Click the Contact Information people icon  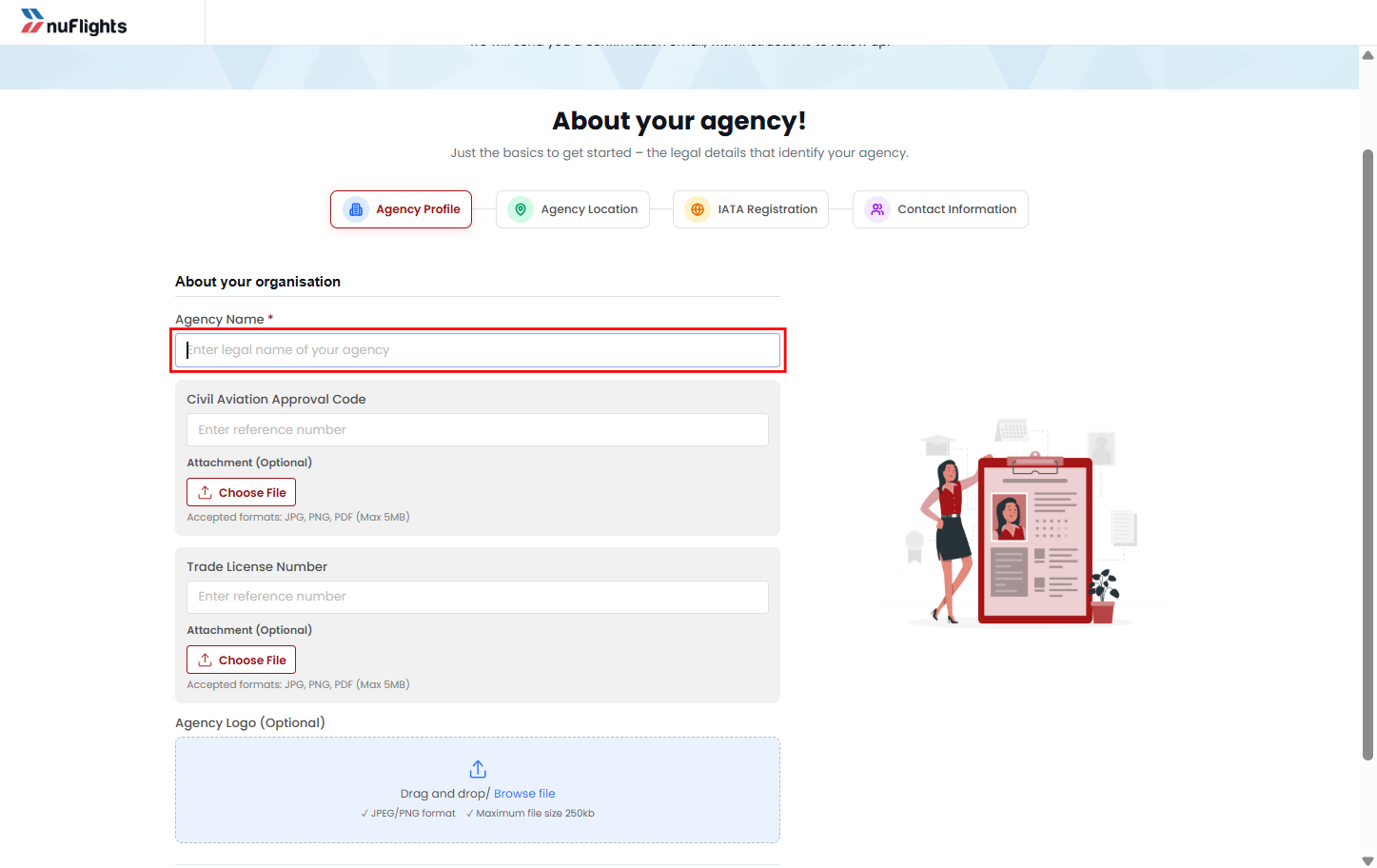(x=877, y=209)
